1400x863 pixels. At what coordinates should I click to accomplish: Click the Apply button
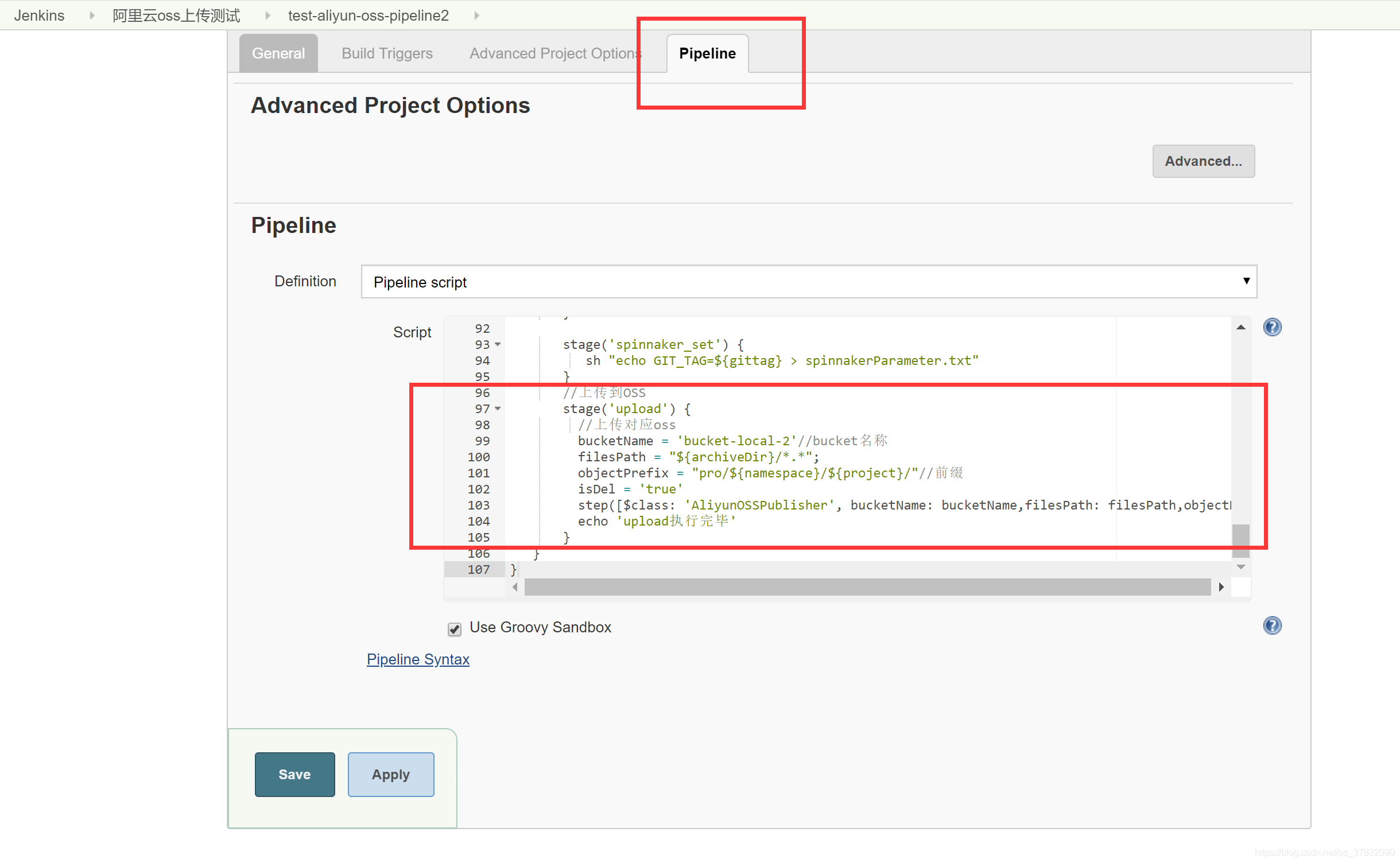pos(391,774)
